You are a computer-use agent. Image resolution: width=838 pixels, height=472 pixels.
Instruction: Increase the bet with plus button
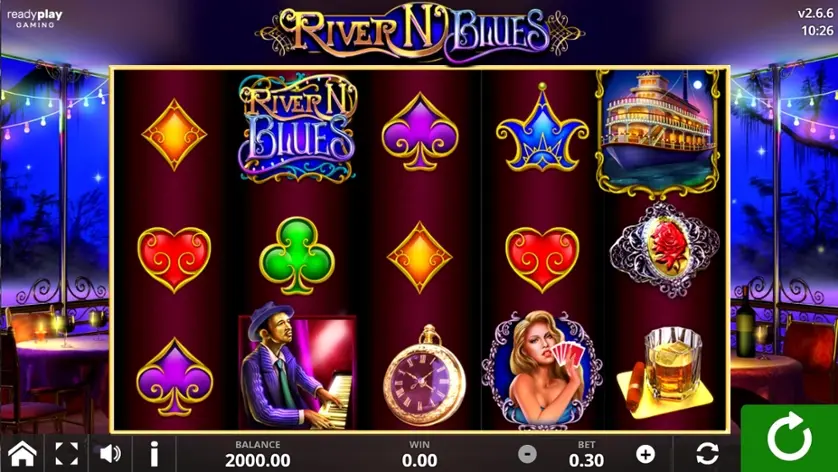click(646, 454)
